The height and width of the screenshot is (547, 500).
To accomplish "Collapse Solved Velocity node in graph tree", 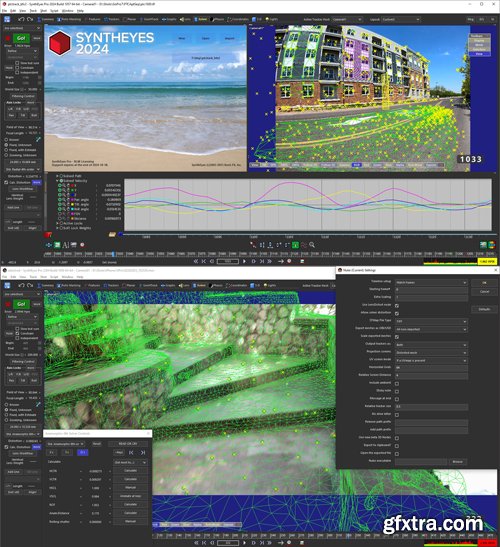I will click(58, 181).
